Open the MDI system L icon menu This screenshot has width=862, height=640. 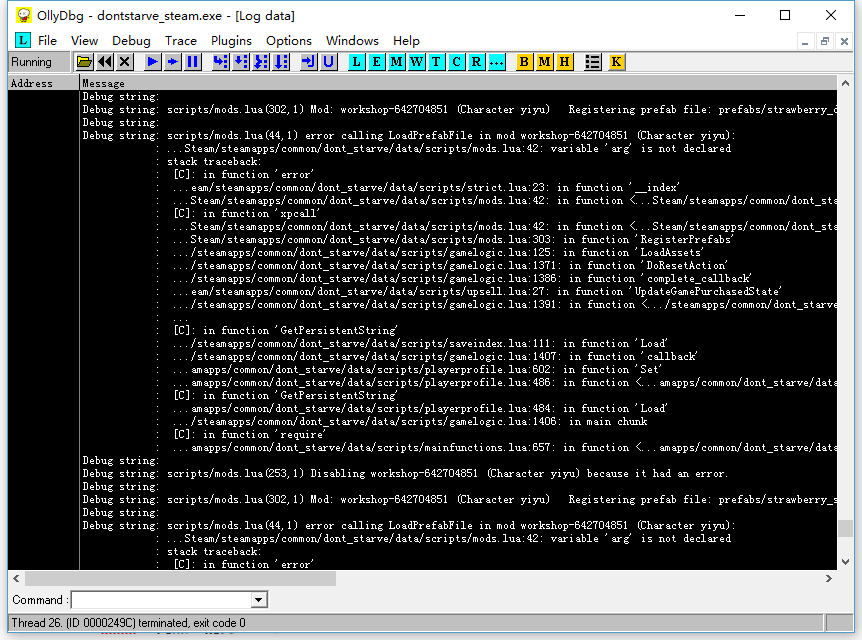tap(22, 40)
